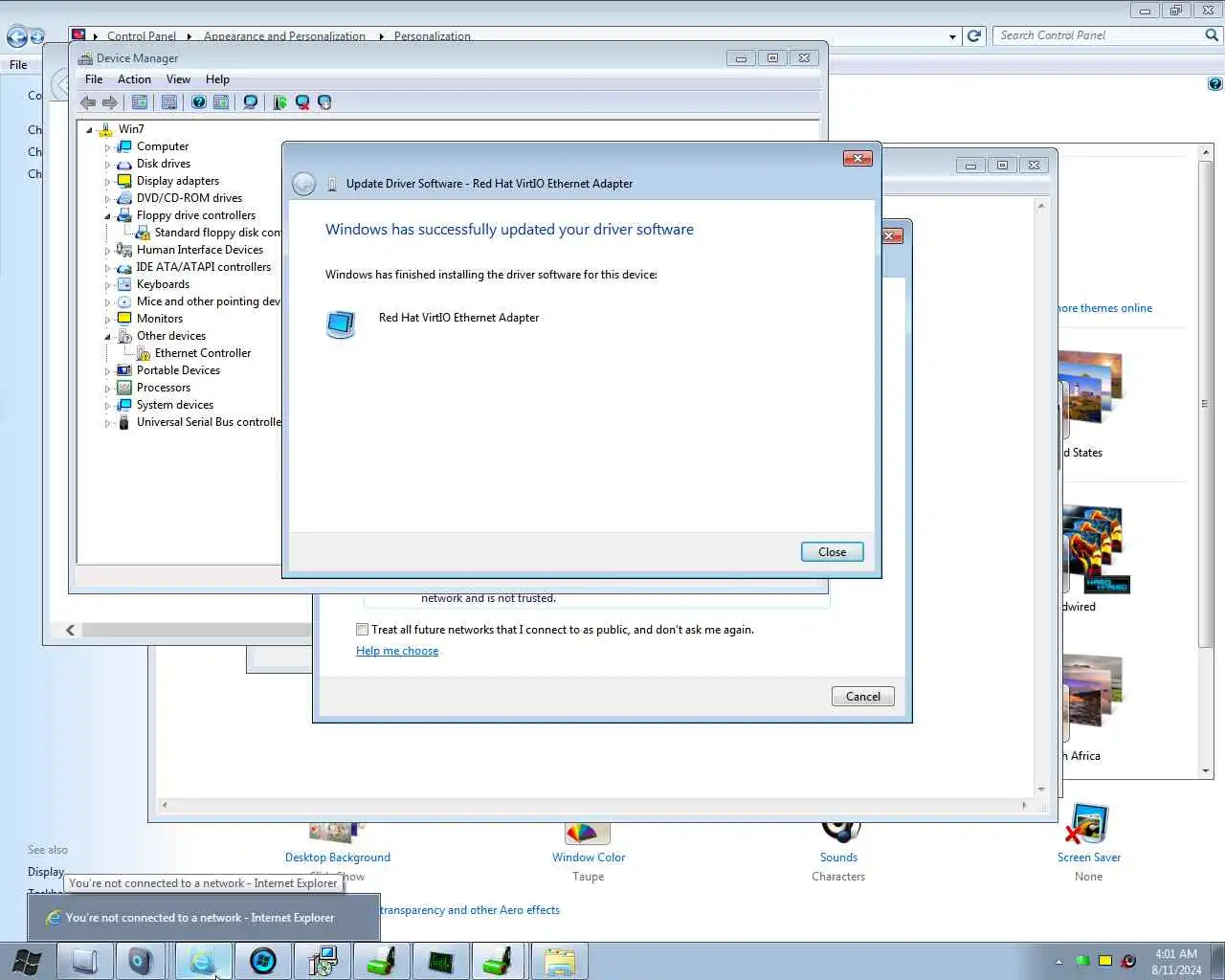Image resolution: width=1225 pixels, height=980 pixels.
Task: Select Standard floppy disk controller tree item
Action: [217, 233]
